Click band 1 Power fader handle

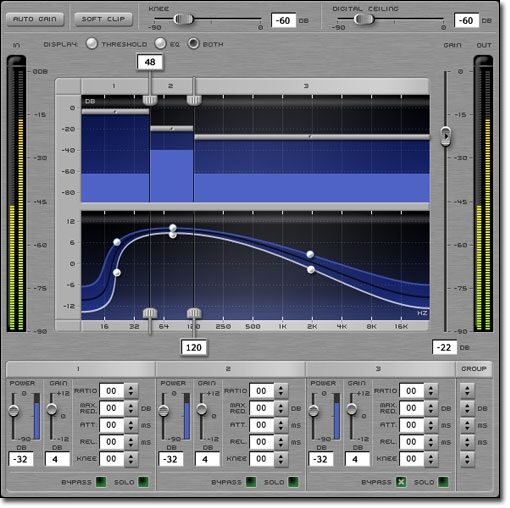pyautogui.click(x=13, y=410)
